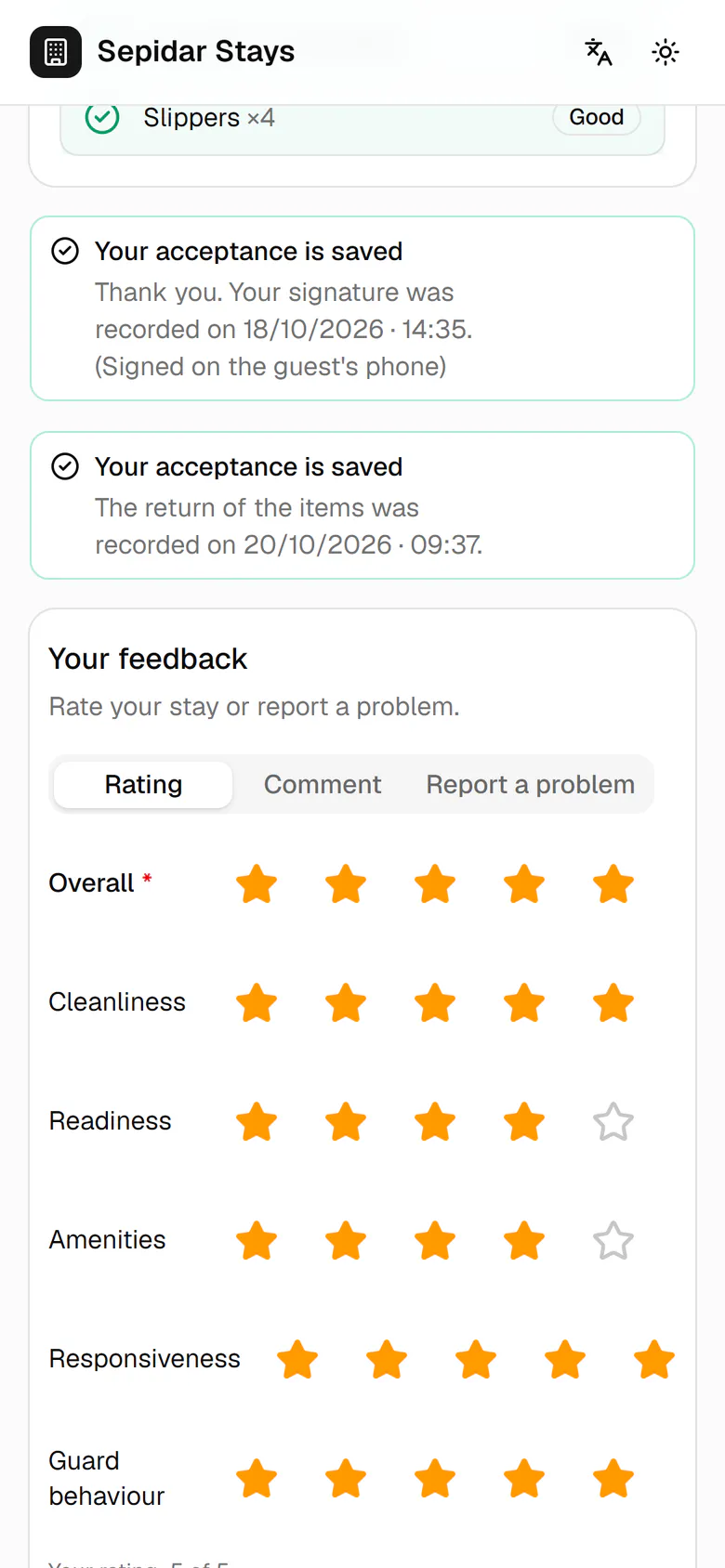Click the Sepidar Stays title

196,52
